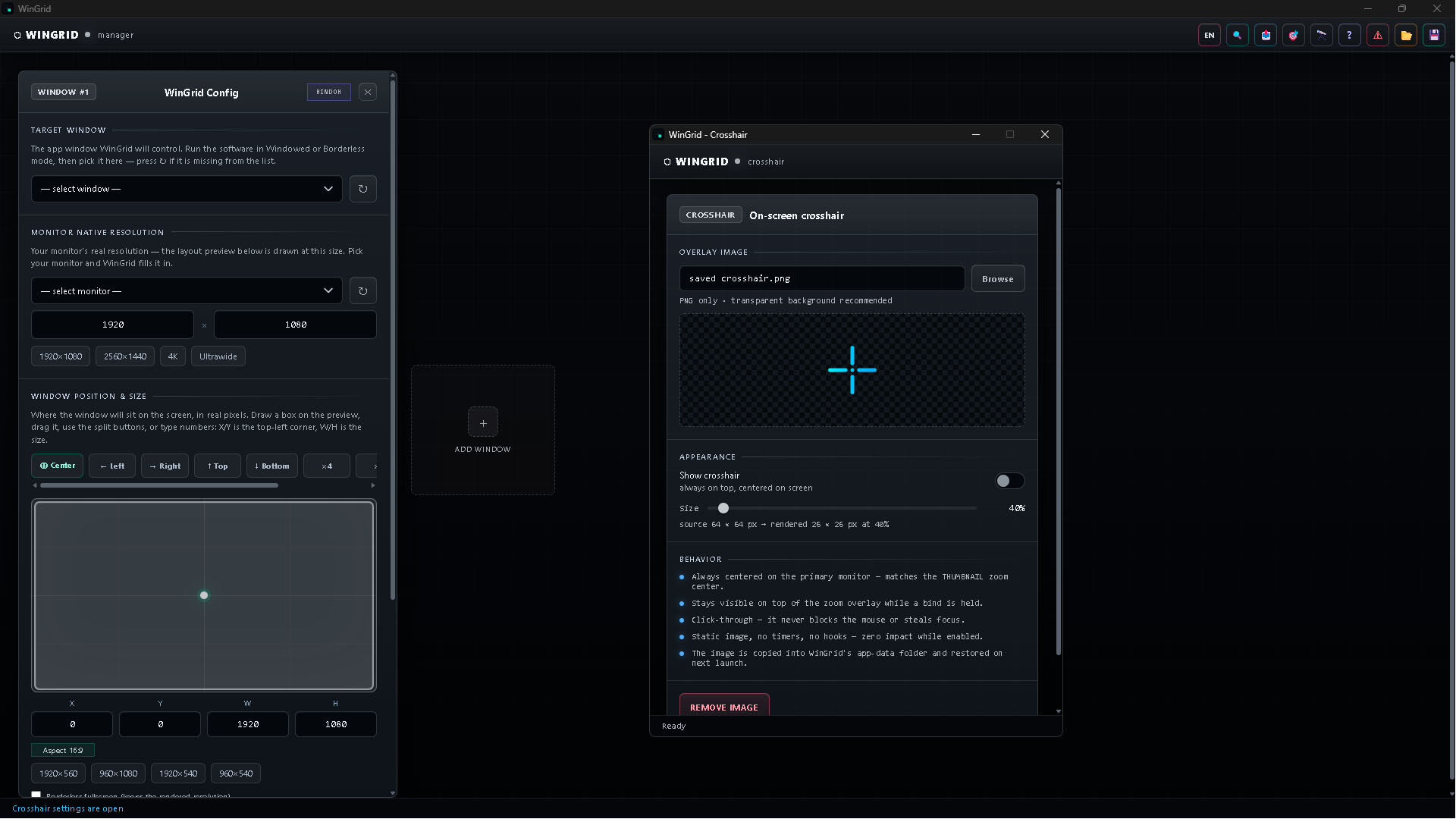Viewport: 1456px width, 819px height.
Task: Click the red warning triangle icon
Action: coord(1378,36)
